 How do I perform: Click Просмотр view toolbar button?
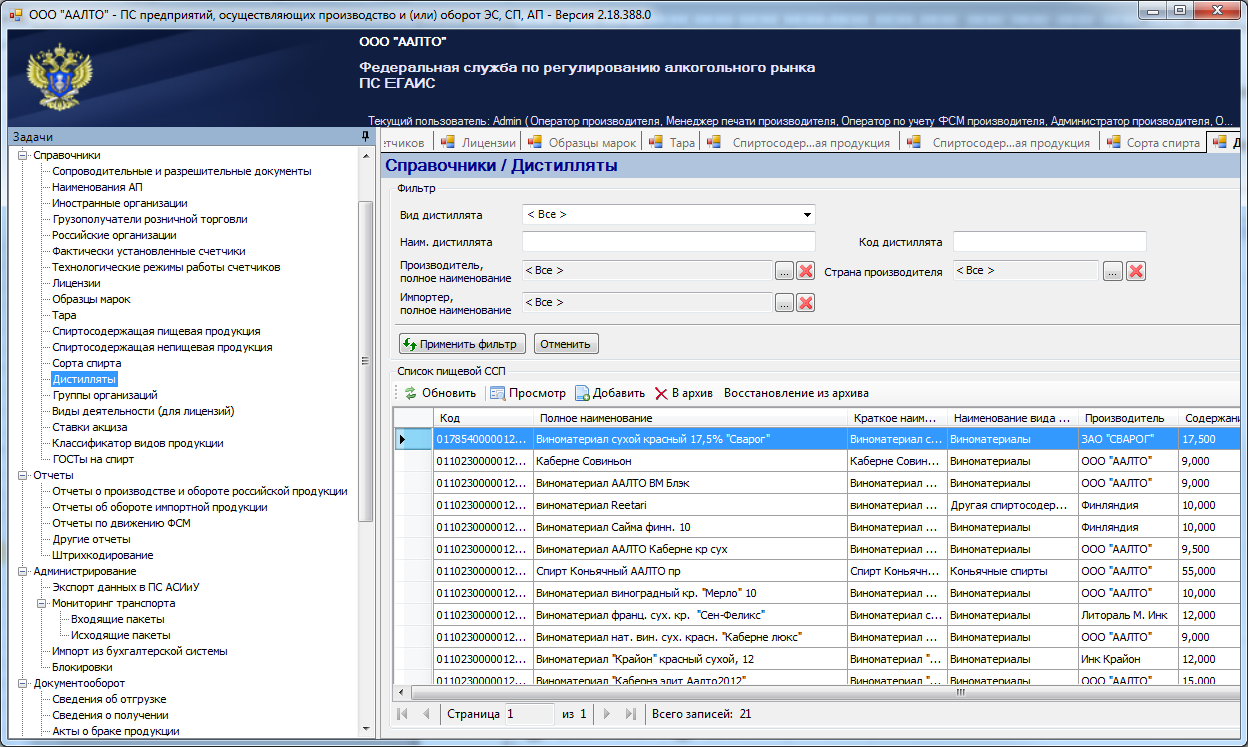click(x=527, y=393)
